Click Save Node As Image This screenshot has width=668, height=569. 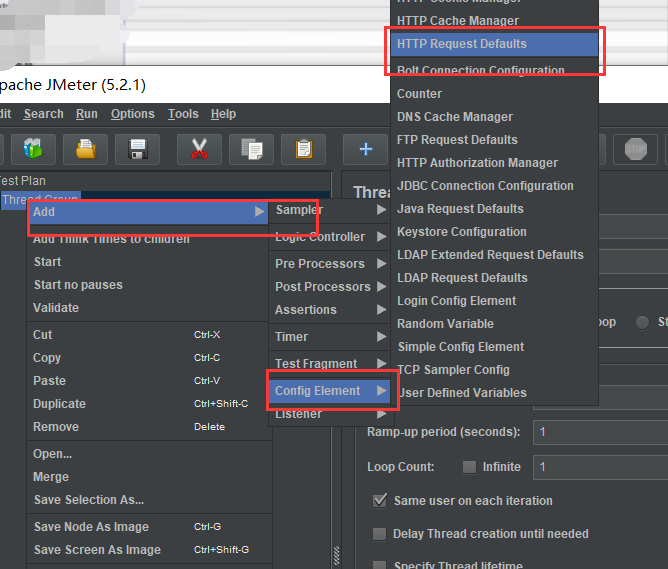tap(148, 527)
